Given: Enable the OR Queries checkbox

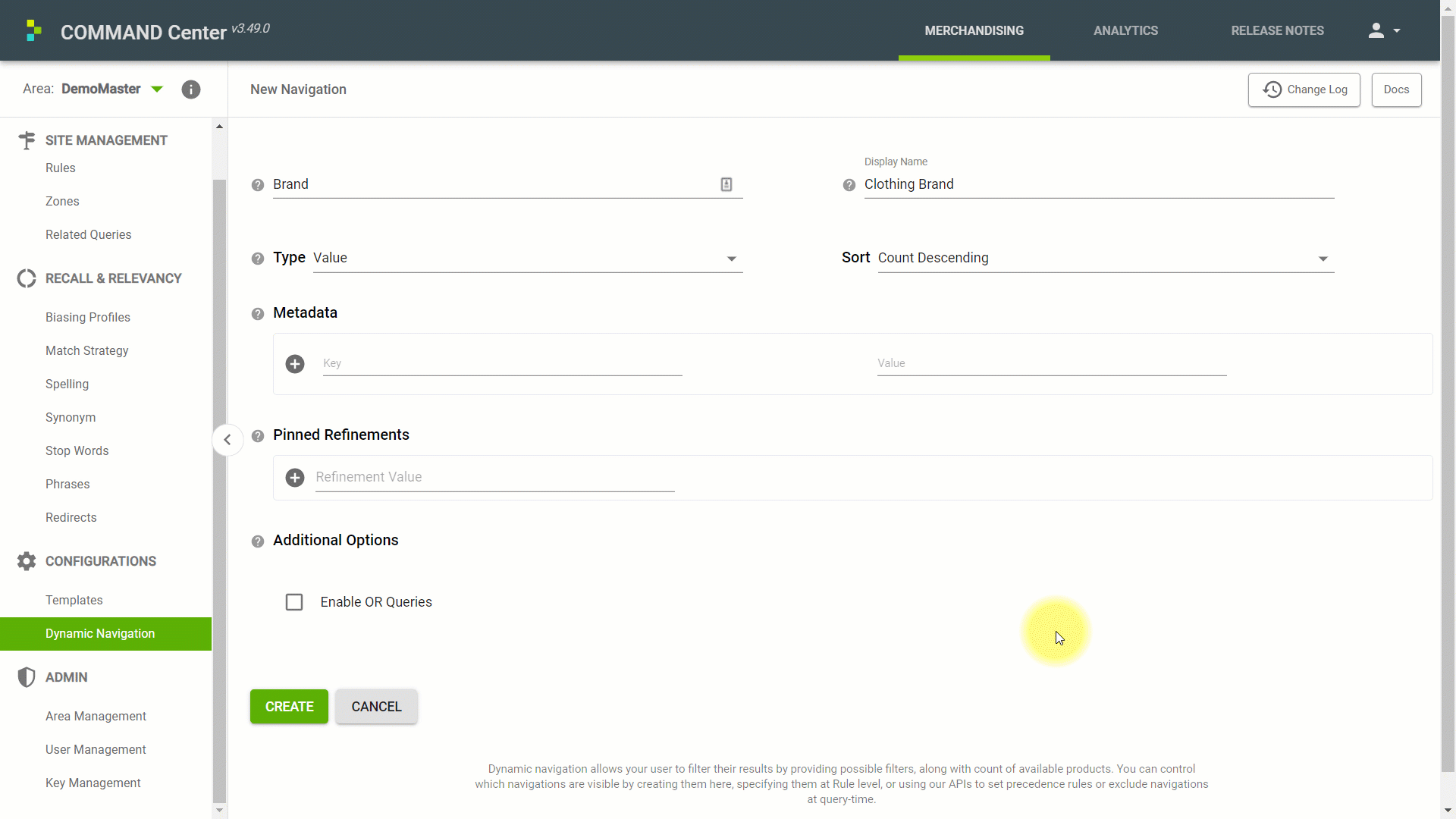Looking at the screenshot, I should coord(294,602).
